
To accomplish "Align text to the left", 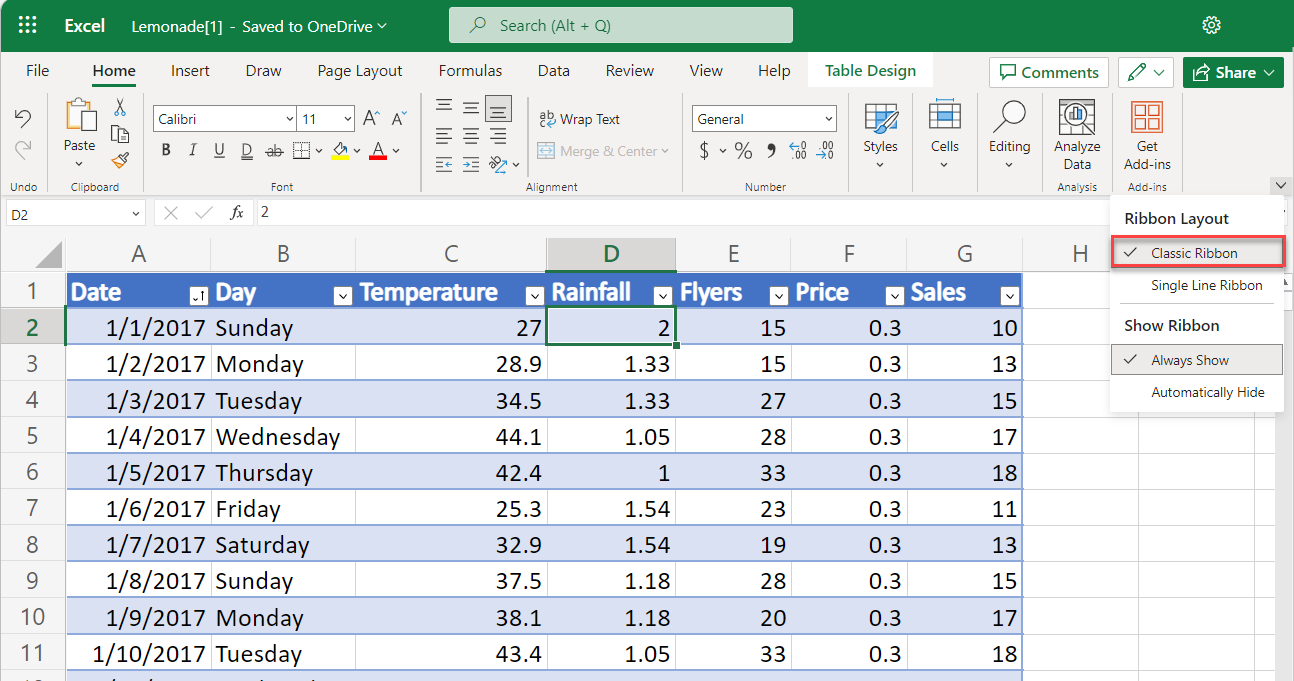I will click(x=444, y=135).
